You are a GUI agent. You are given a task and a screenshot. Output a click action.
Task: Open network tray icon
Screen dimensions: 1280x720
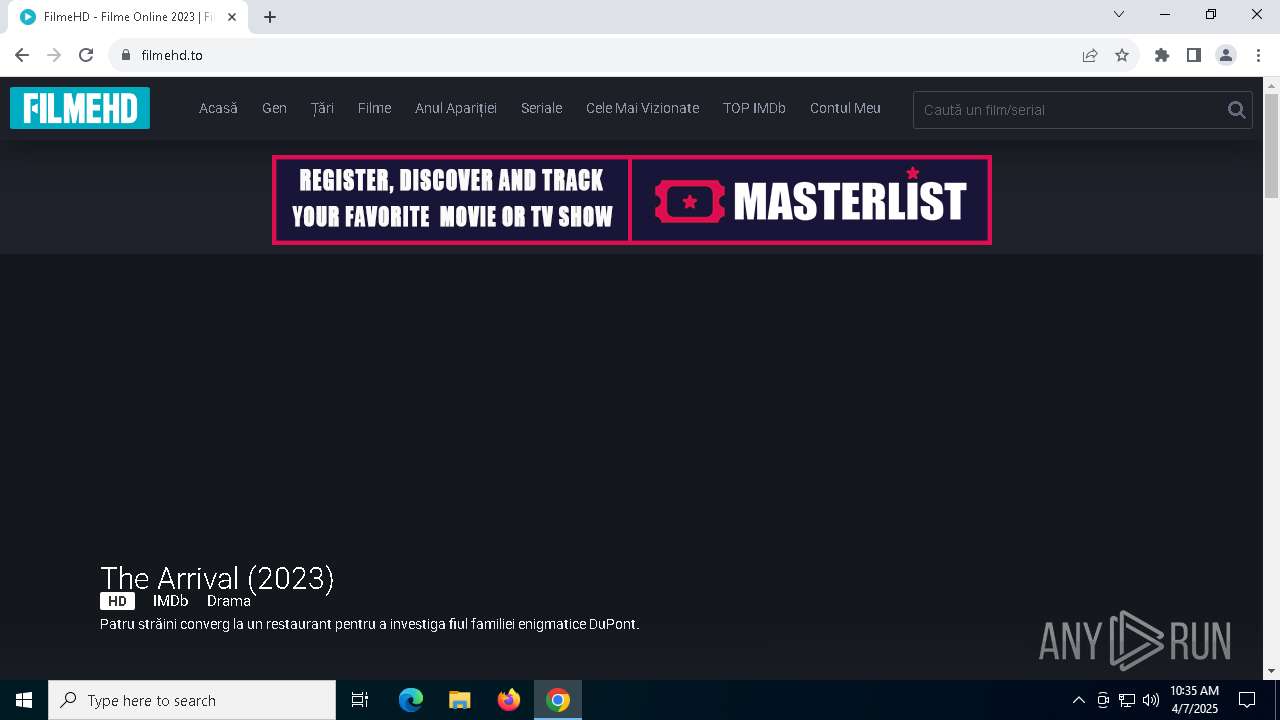[x=1127, y=700]
